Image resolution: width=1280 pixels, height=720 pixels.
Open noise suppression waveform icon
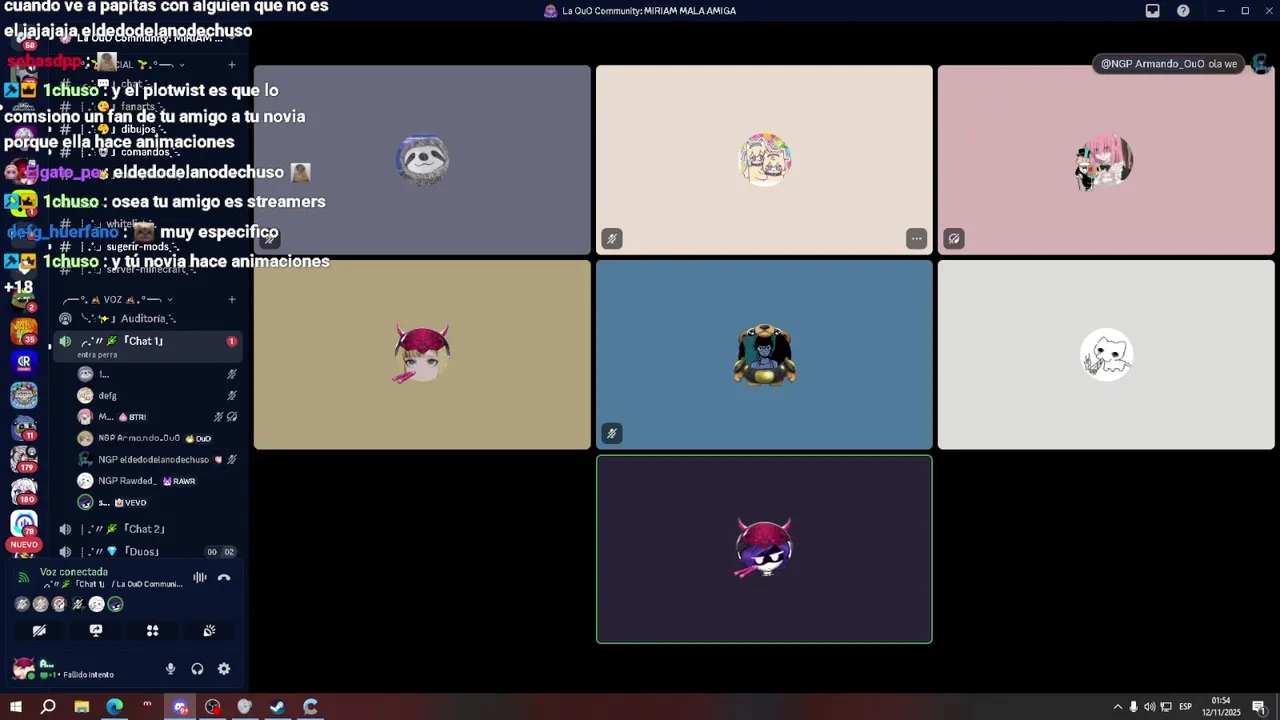tap(200, 577)
